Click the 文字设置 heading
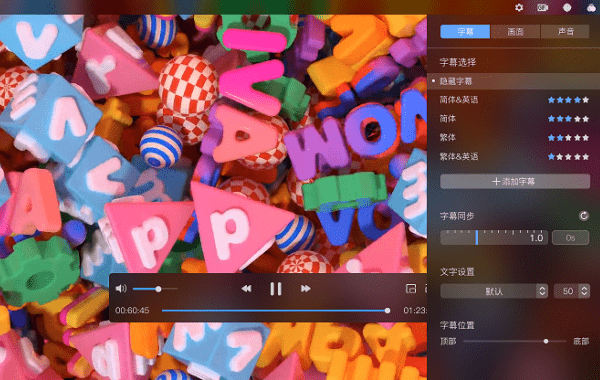Image resolution: width=600 pixels, height=380 pixels. 457,272
